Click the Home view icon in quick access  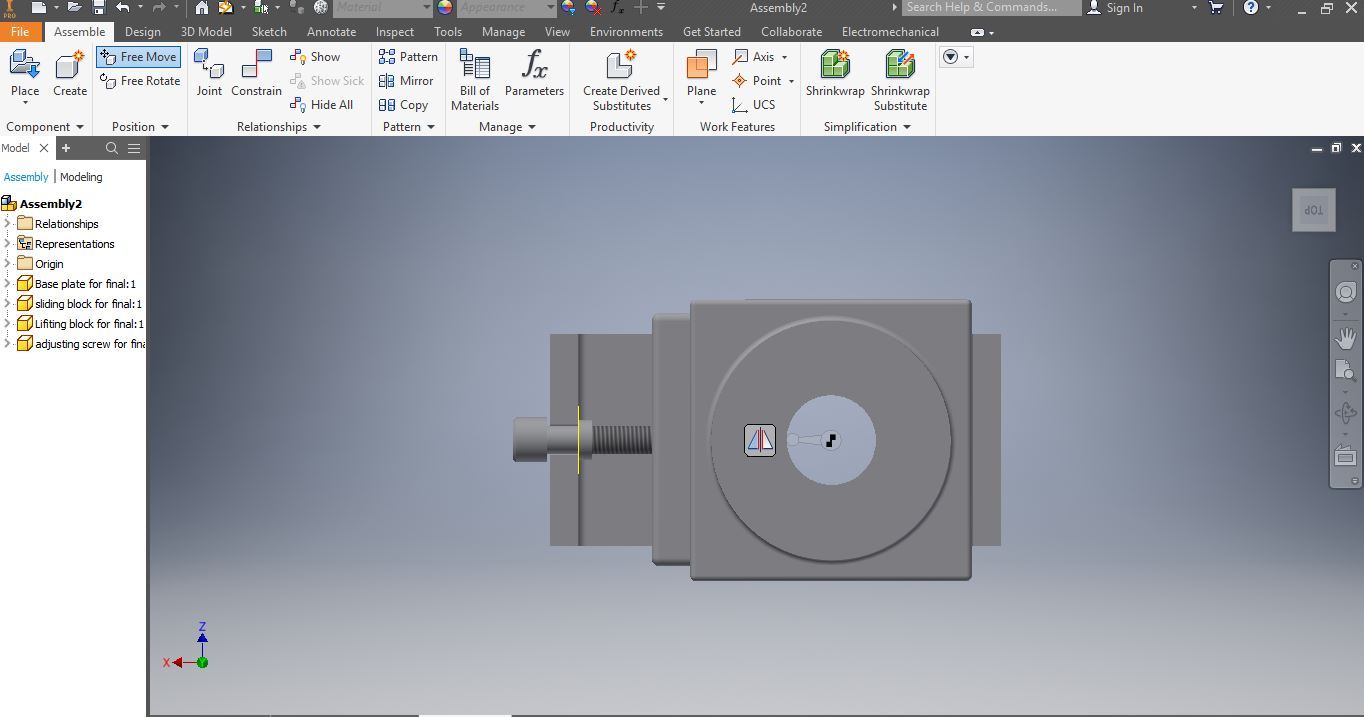point(202,8)
